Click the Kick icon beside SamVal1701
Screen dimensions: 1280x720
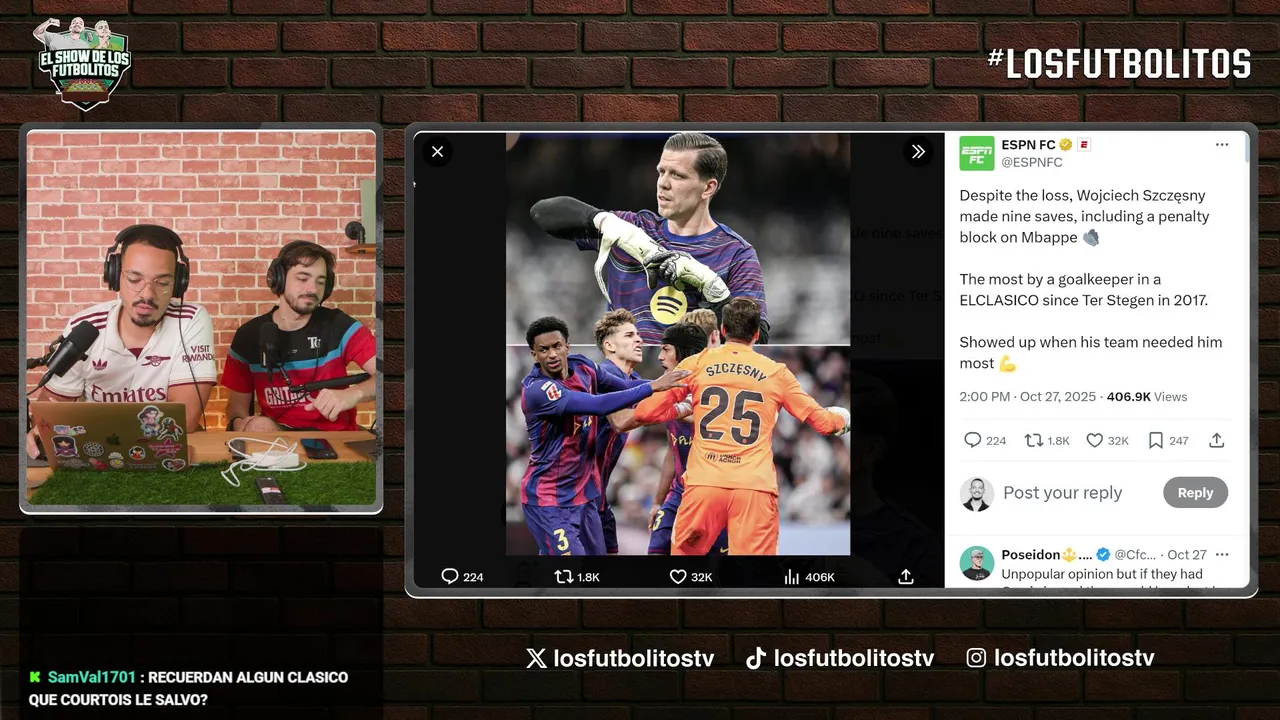pos(35,677)
